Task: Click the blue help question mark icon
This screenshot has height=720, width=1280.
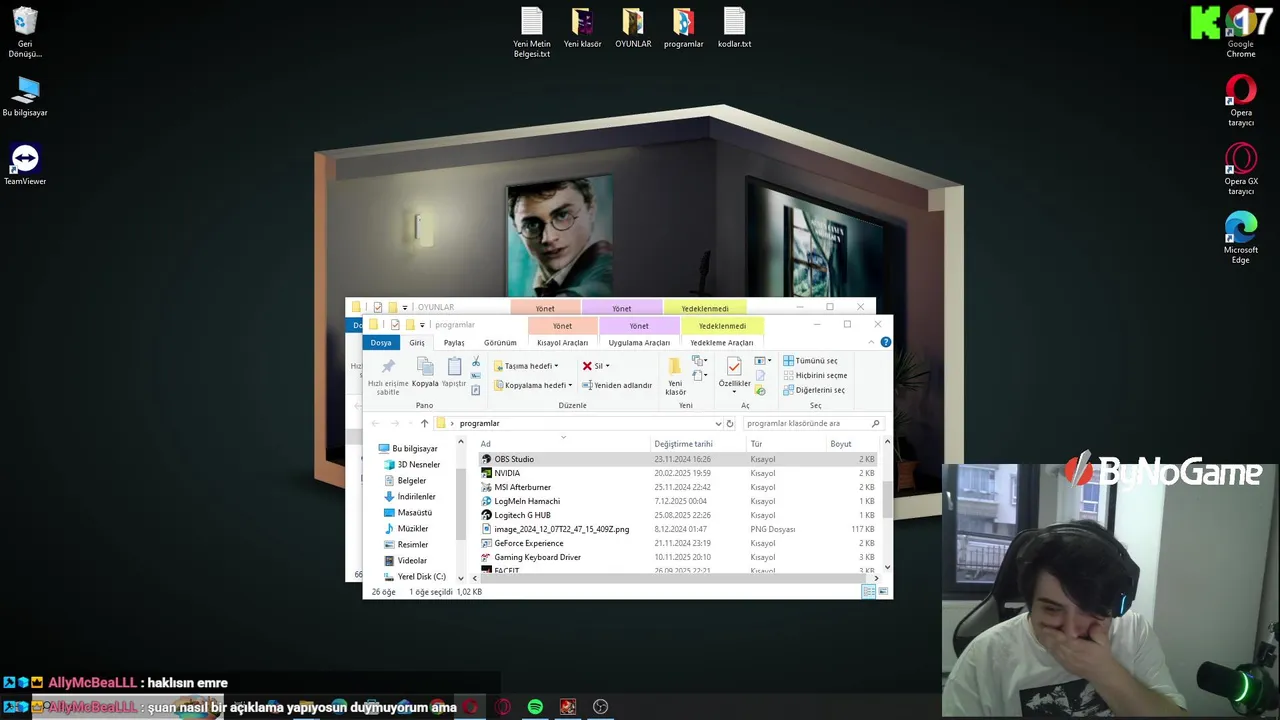Action: point(885,342)
